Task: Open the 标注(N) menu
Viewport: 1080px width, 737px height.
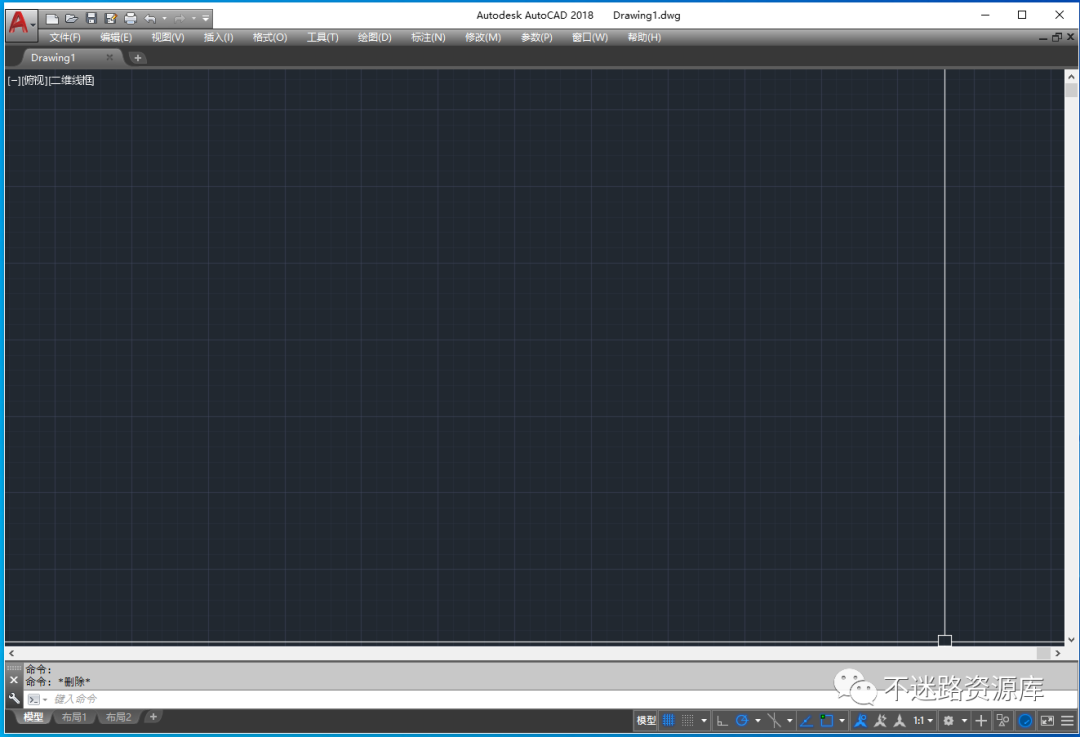Action: [428, 37]
